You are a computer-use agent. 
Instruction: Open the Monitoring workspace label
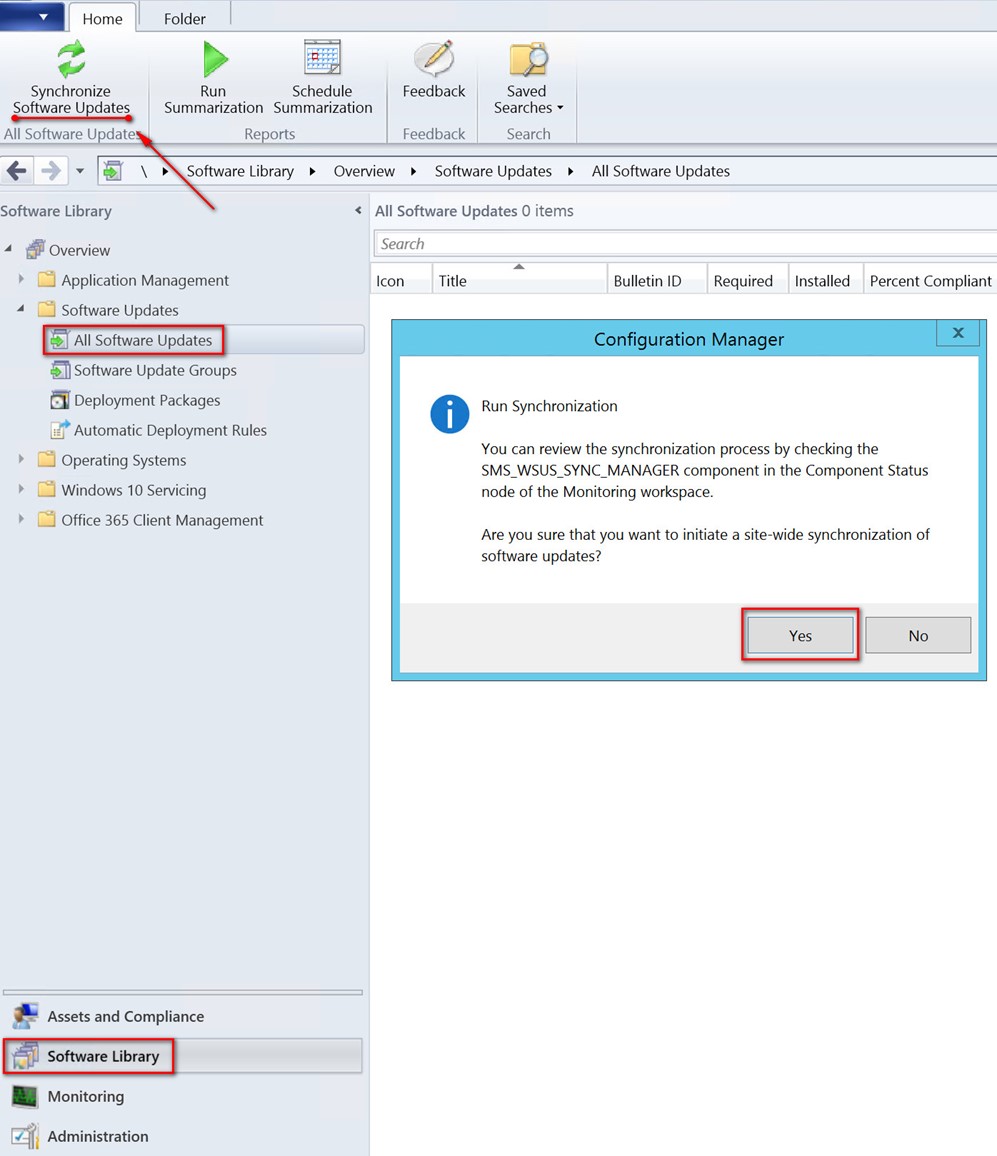[86, 1096]
